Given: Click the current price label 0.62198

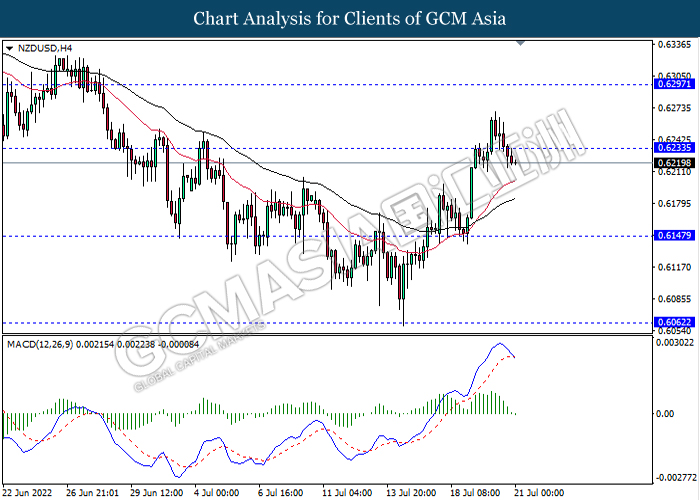Looking at the screenshot, I should click(675, 163).
